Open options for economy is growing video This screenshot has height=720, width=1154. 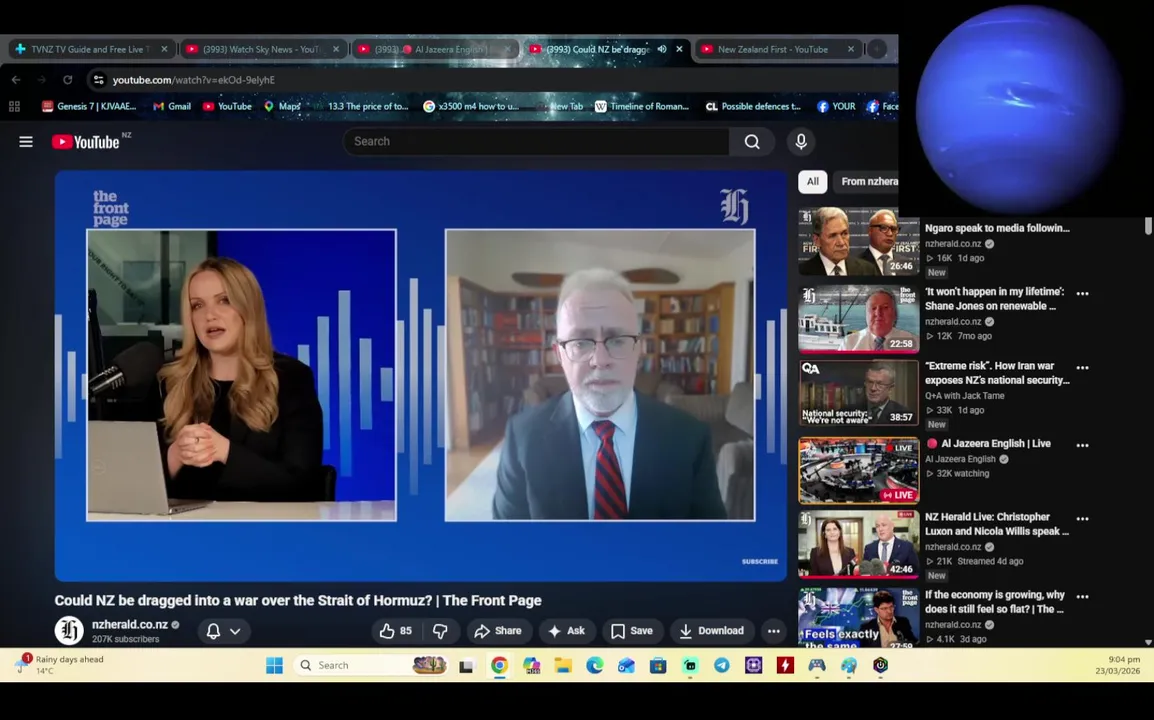pos(1083,596)
